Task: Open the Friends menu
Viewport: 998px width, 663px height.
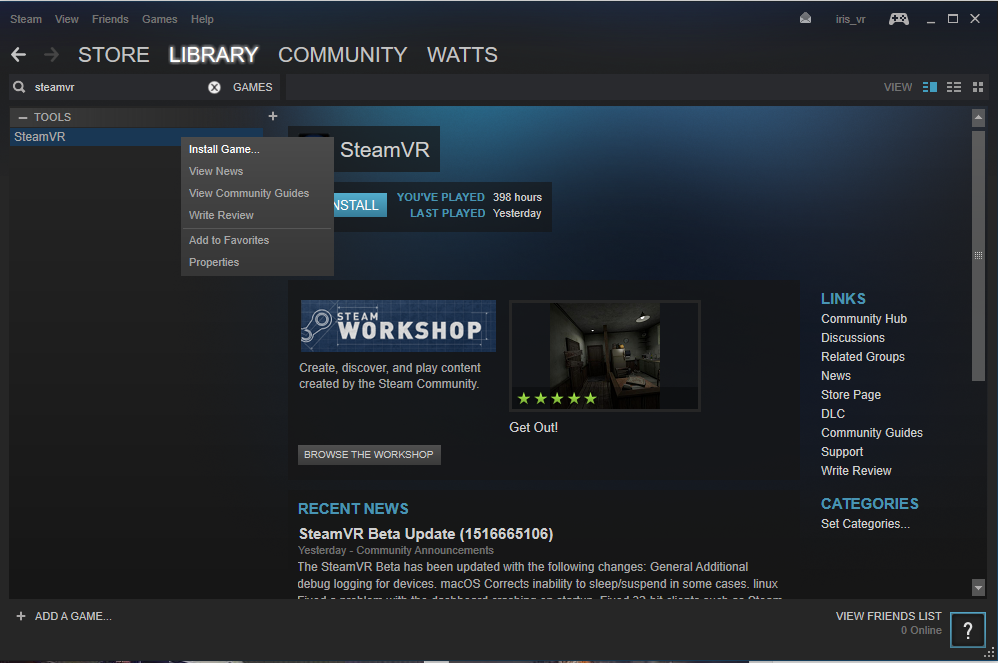Action: 110,19
